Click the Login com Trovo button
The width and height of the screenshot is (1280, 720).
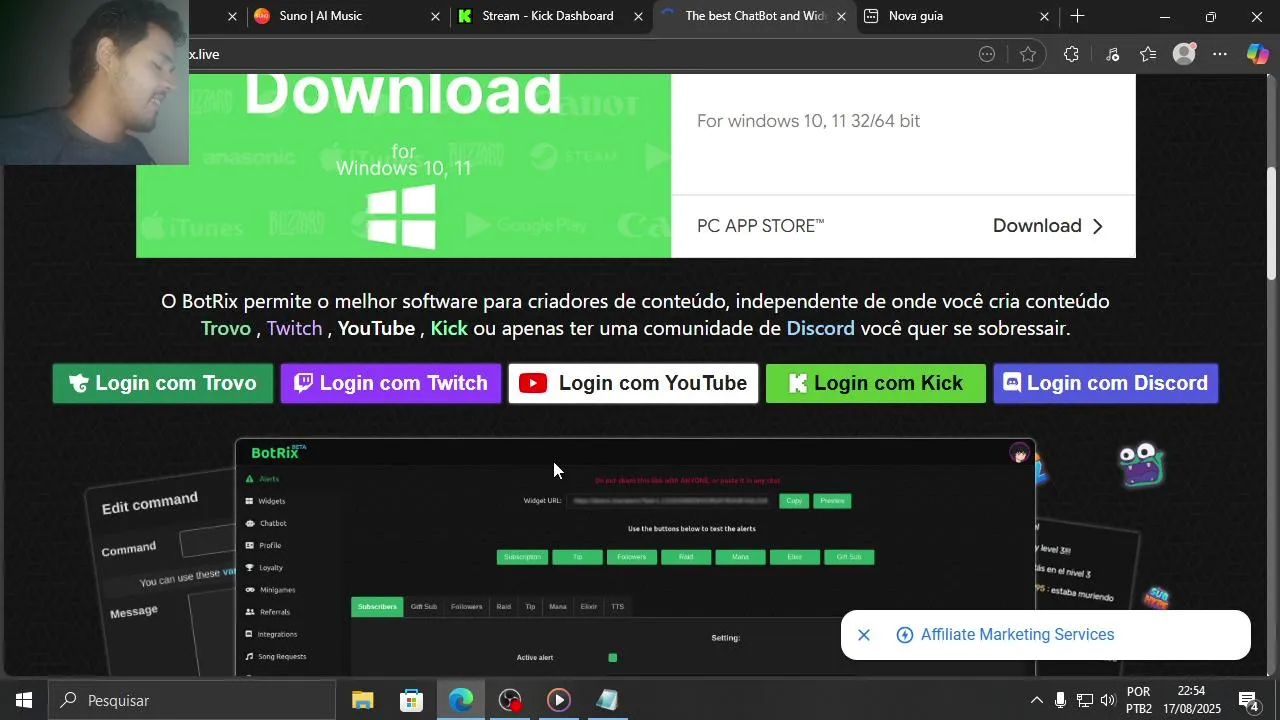pyautogui.click(x=163, y=383)
